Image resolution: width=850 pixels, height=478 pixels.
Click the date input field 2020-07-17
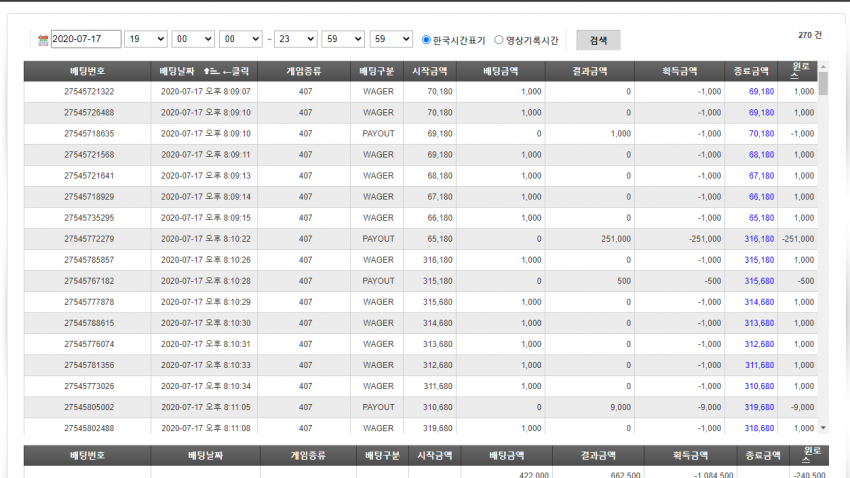point(86,39)
